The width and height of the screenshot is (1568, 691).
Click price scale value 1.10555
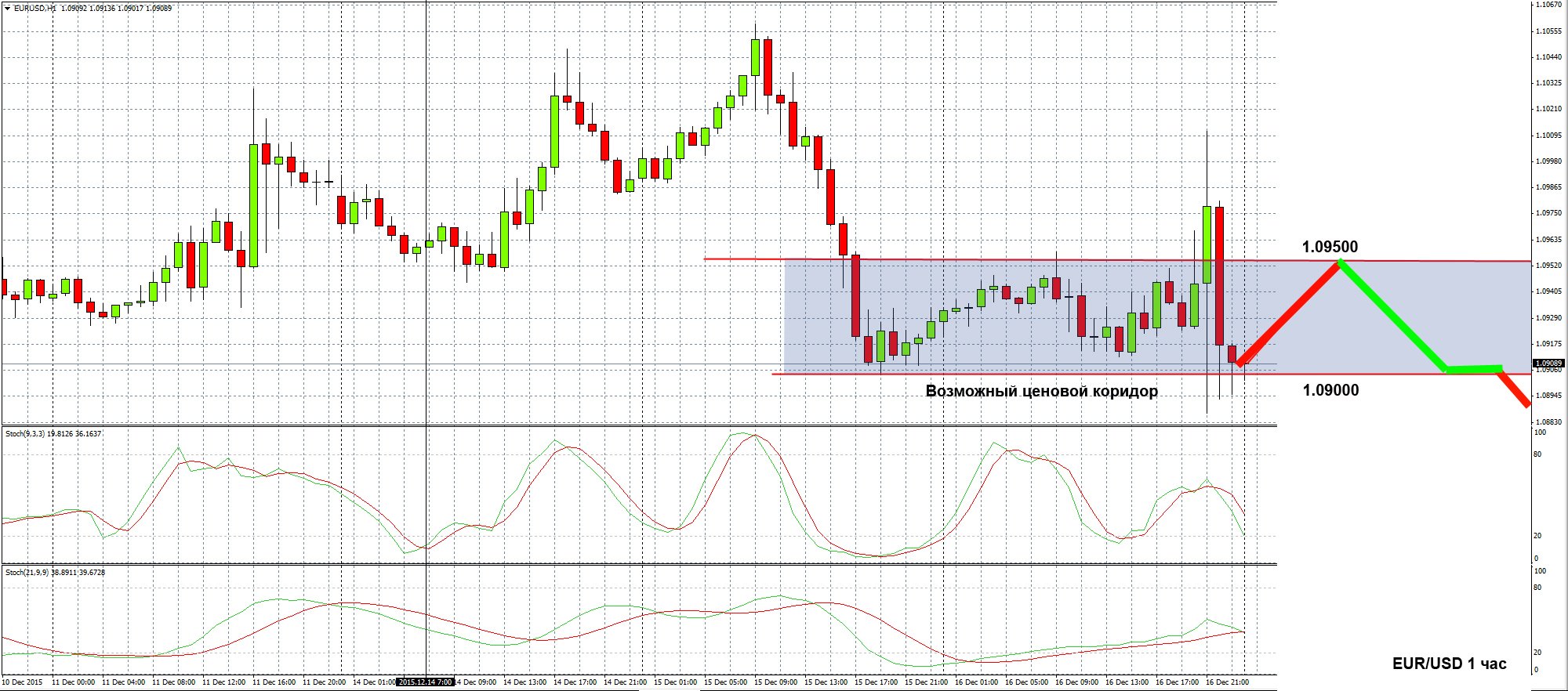1548,31
